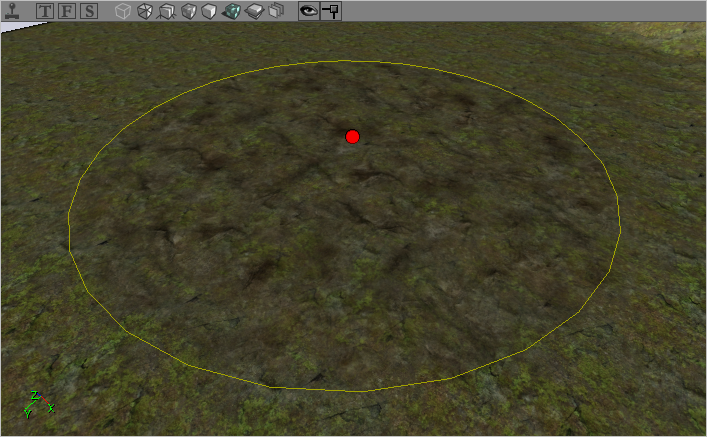Click the yellow brush circle outline
The height and width of the screenshot is (437, 707).
[69, 232]
